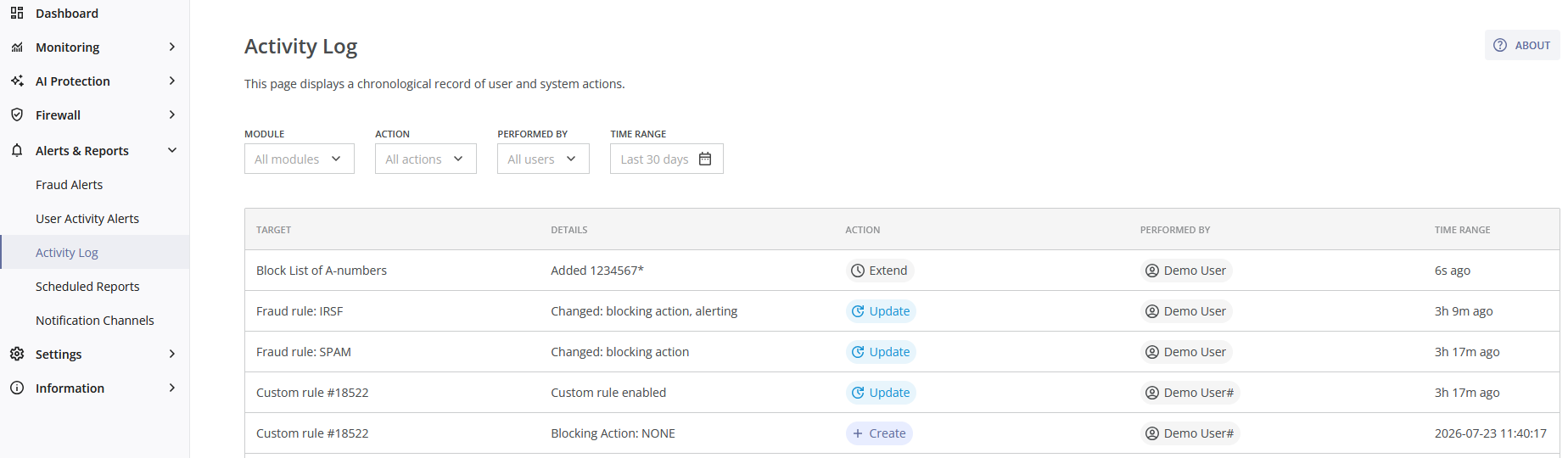Image resolution: width=1568 pixels, height=458 pixels.
Task: Open the All modules dropdown
Action: [300, 159]
